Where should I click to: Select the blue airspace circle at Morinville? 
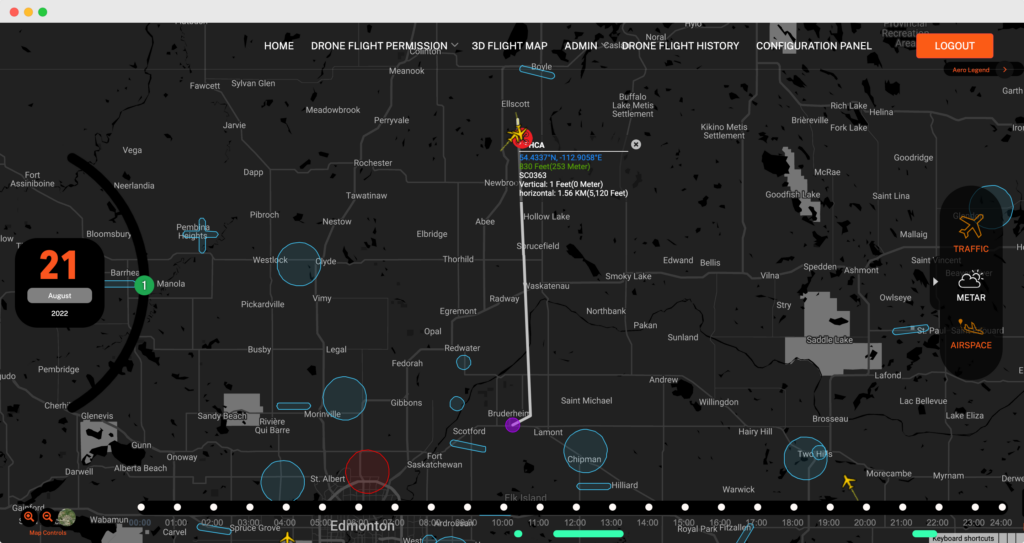(345, 399)
